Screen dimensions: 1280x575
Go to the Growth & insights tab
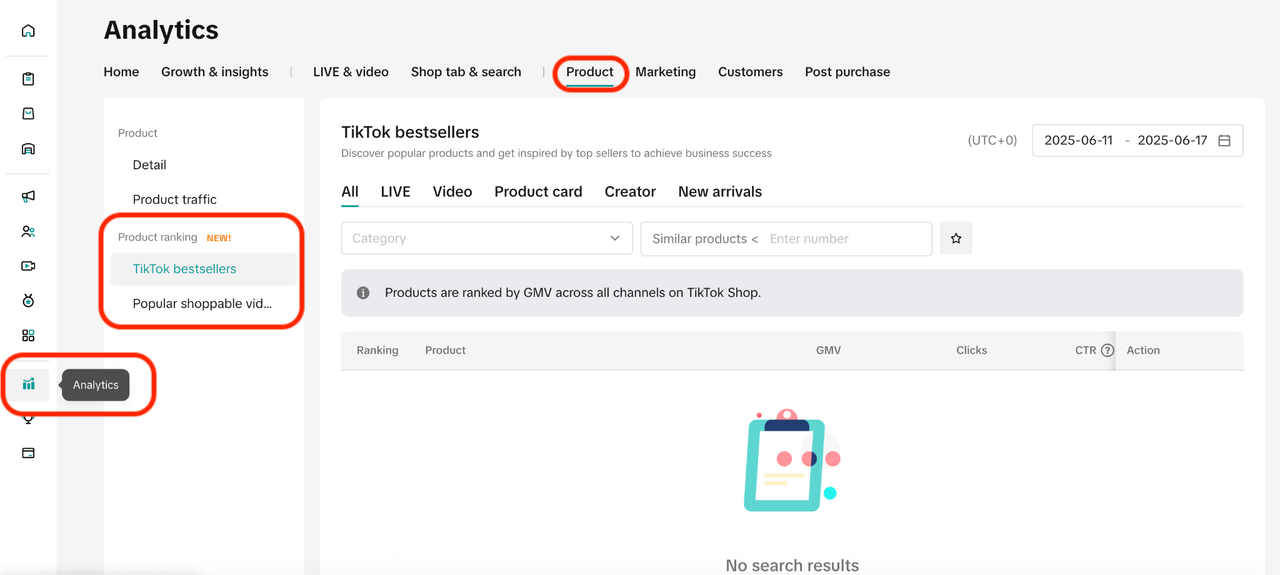pyautogui.click(x=214, y=72)
